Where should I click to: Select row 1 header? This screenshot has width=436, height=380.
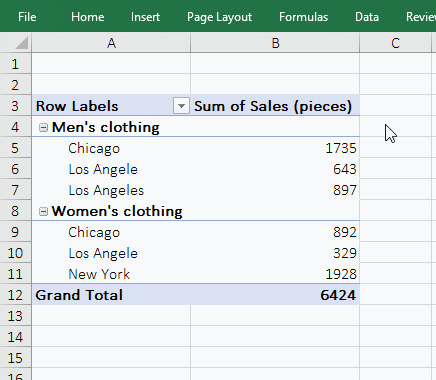click(15, 64)
